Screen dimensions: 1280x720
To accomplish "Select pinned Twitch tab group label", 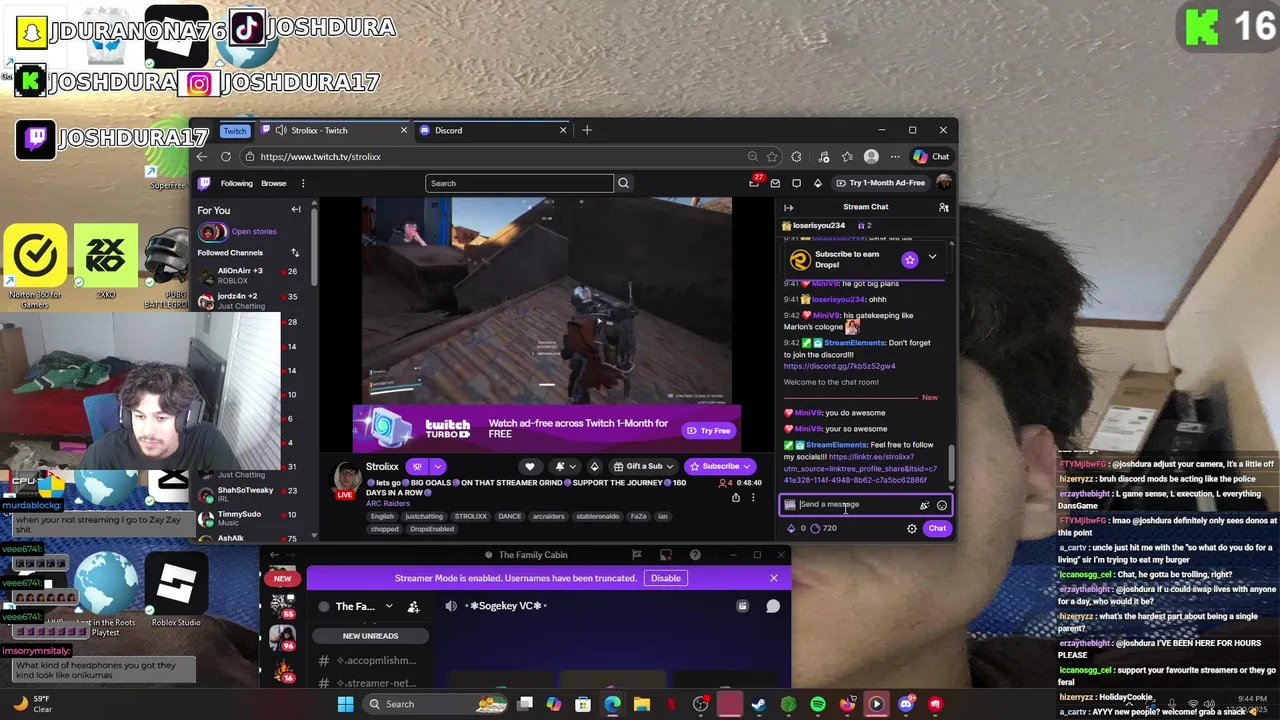I will click(235, 131).
